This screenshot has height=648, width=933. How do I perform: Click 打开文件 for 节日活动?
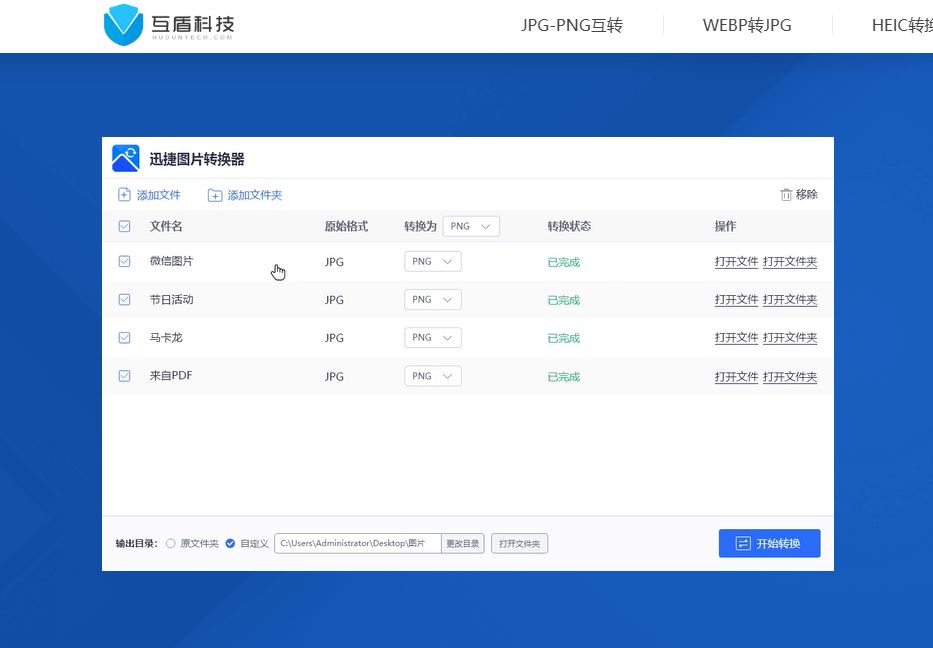(x=736, y=300)
